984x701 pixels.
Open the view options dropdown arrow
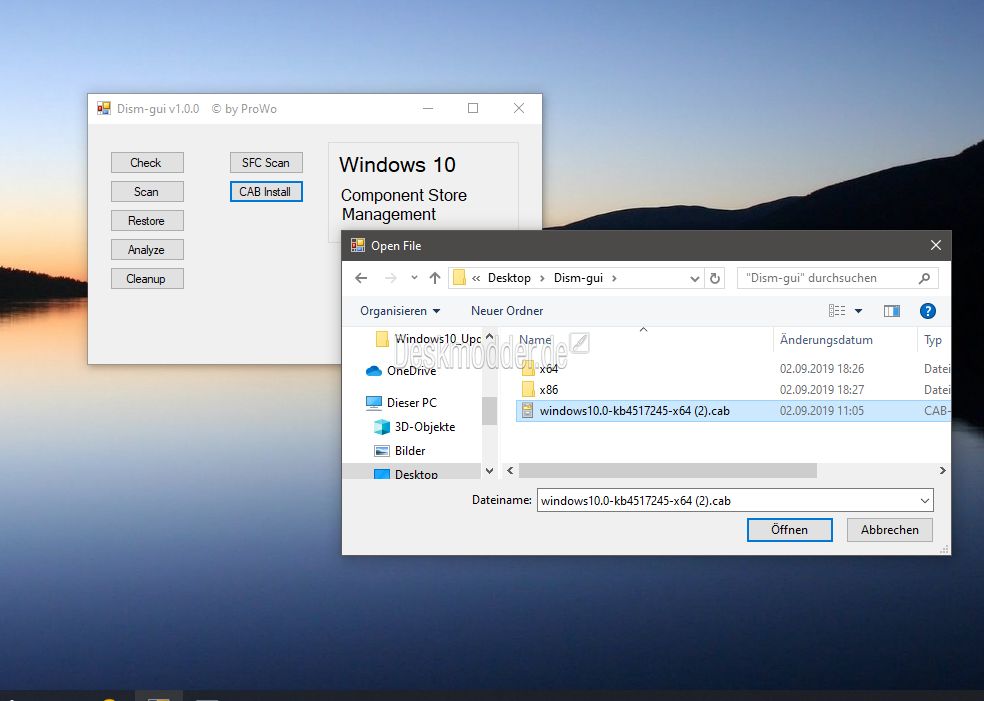(x=858, y=311)
